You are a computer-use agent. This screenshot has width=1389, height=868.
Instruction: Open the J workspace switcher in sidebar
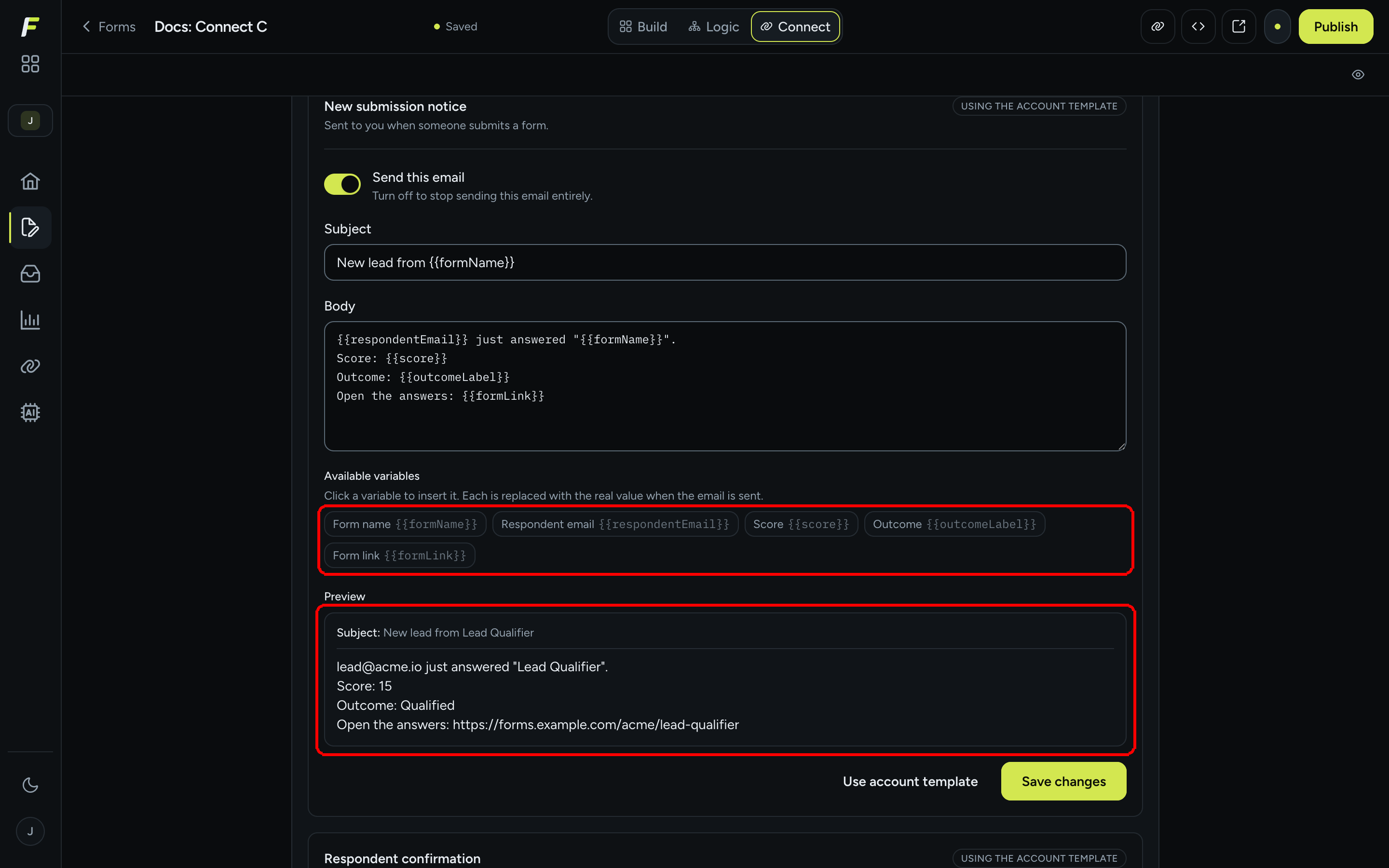(30, 121)
